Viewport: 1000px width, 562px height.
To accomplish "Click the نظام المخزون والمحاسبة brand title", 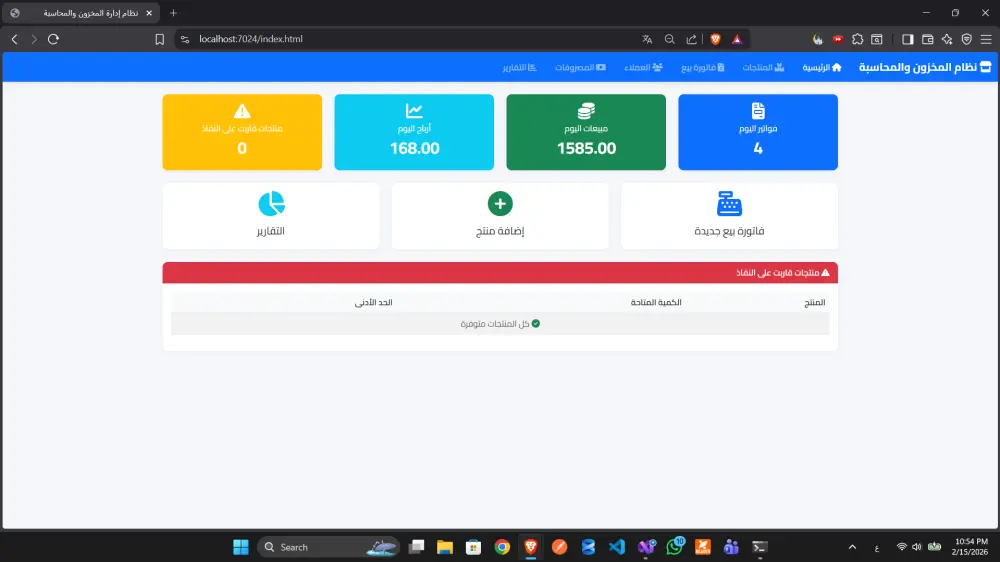I will (925, 67).
